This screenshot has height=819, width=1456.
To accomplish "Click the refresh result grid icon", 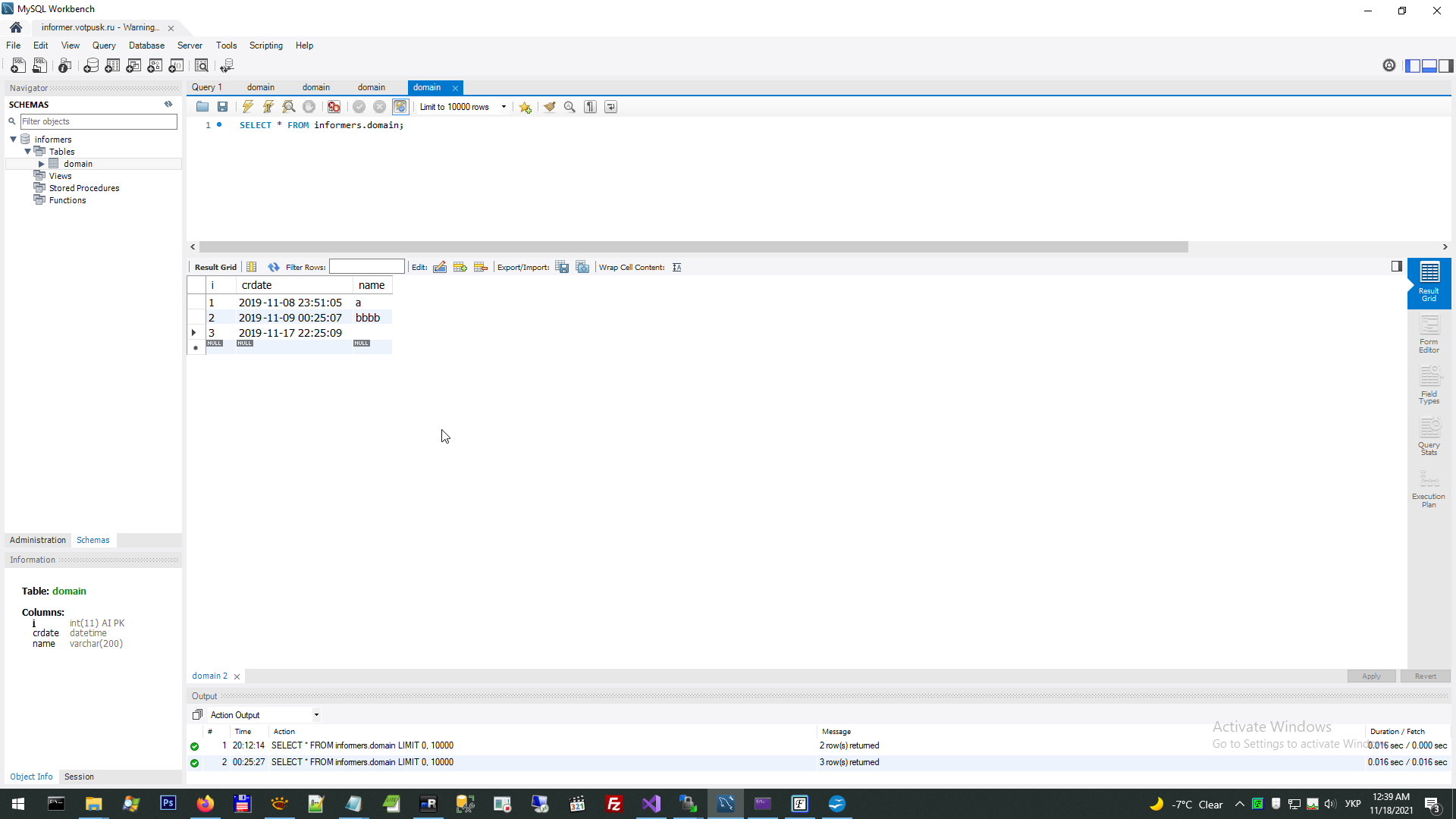I will (274, 267).
